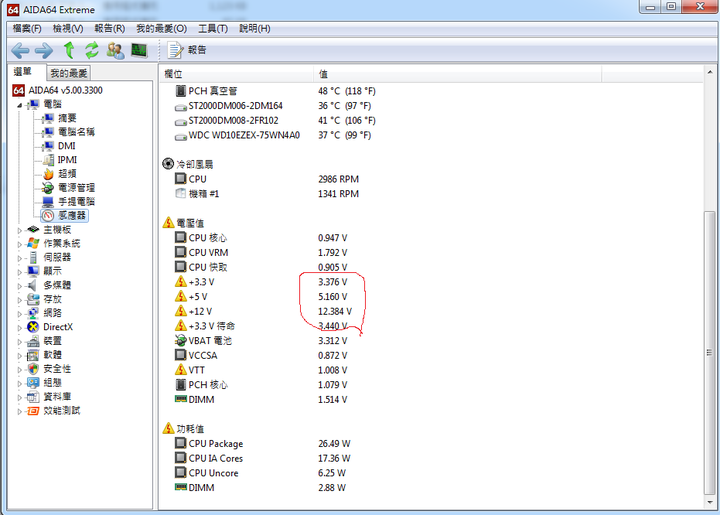This screenshot has height=515, width=720.
Task: Select 電腦名稱 in the tree
Action: (76, 132)
